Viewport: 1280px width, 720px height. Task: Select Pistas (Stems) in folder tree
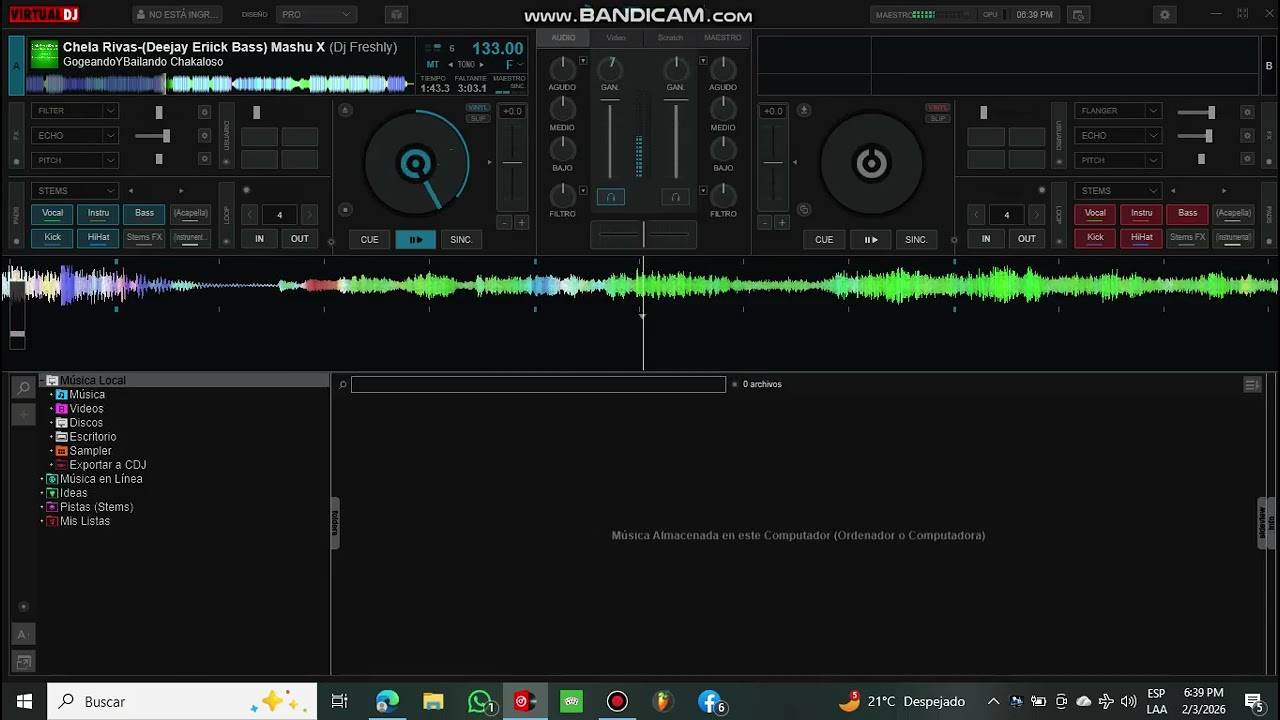96,507
